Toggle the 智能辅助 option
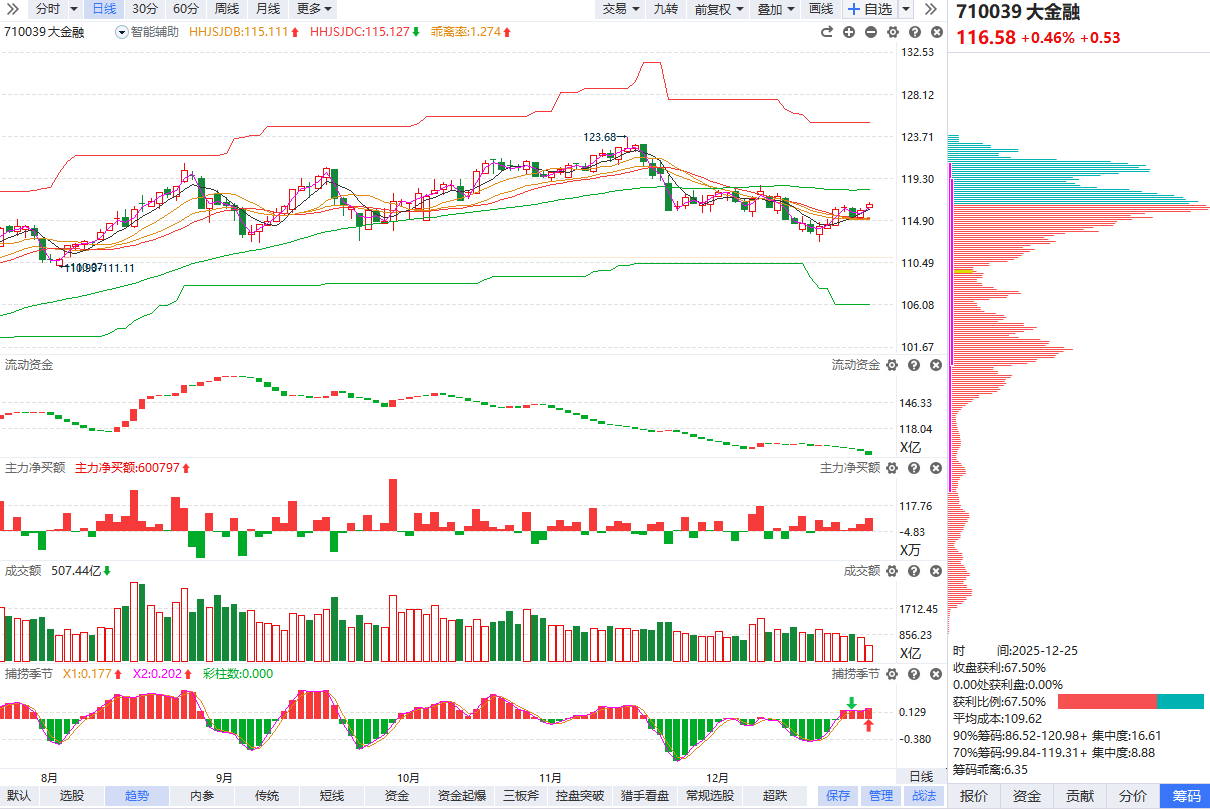This screenshot has height=810, width=1210. coord(148,32)
